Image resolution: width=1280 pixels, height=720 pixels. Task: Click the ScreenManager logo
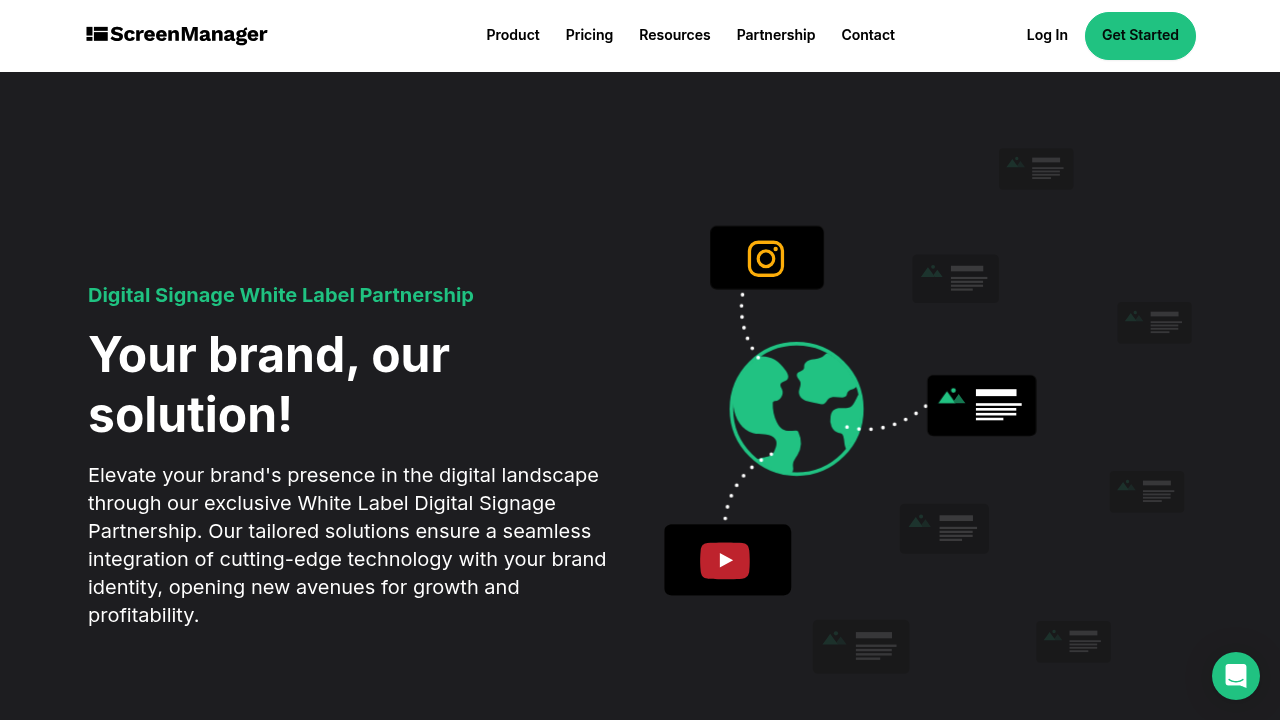click(177, 35)
